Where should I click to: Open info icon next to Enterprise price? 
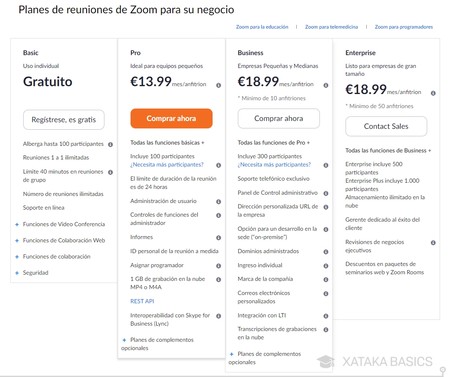coord(433,93)
